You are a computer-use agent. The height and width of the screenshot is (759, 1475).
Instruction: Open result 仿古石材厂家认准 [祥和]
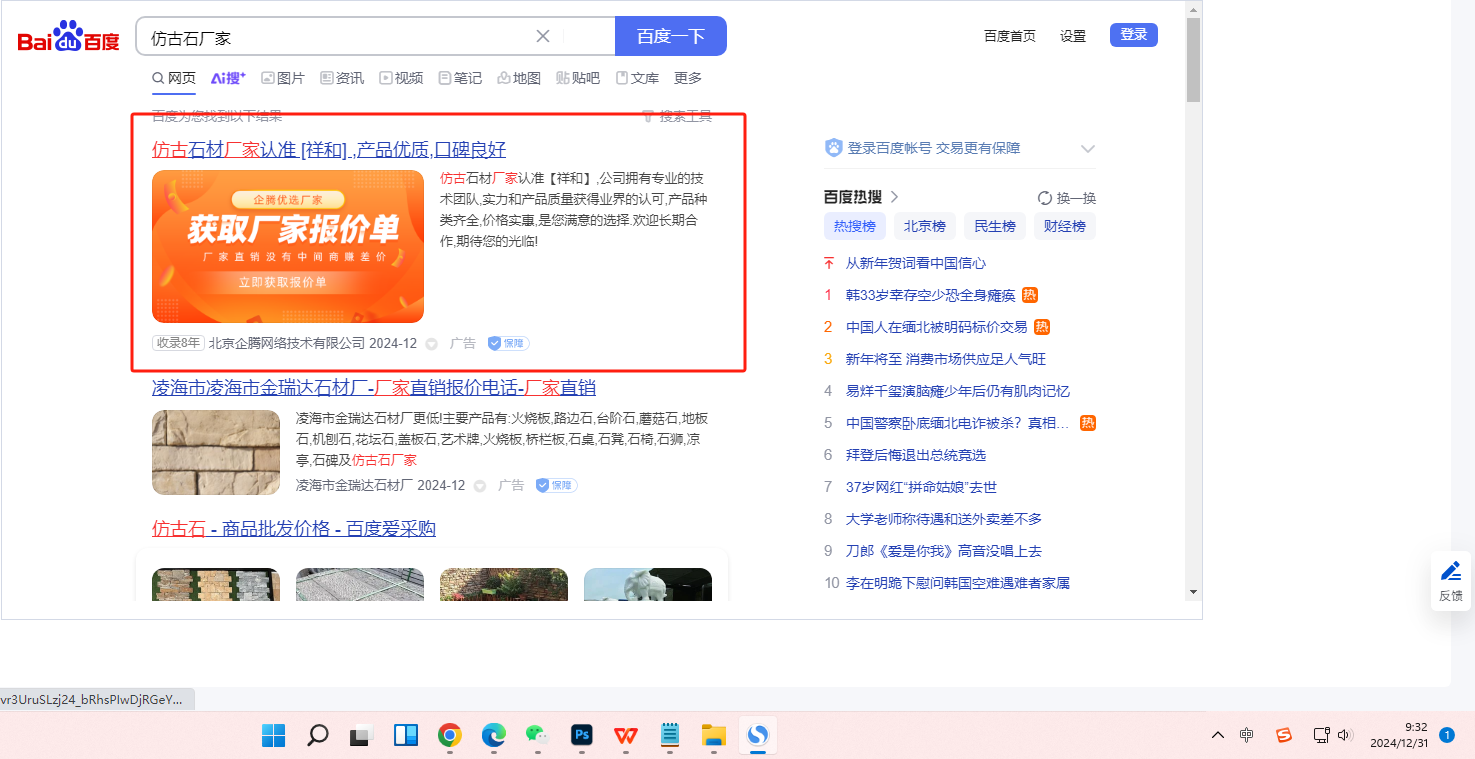click(329, 150)
